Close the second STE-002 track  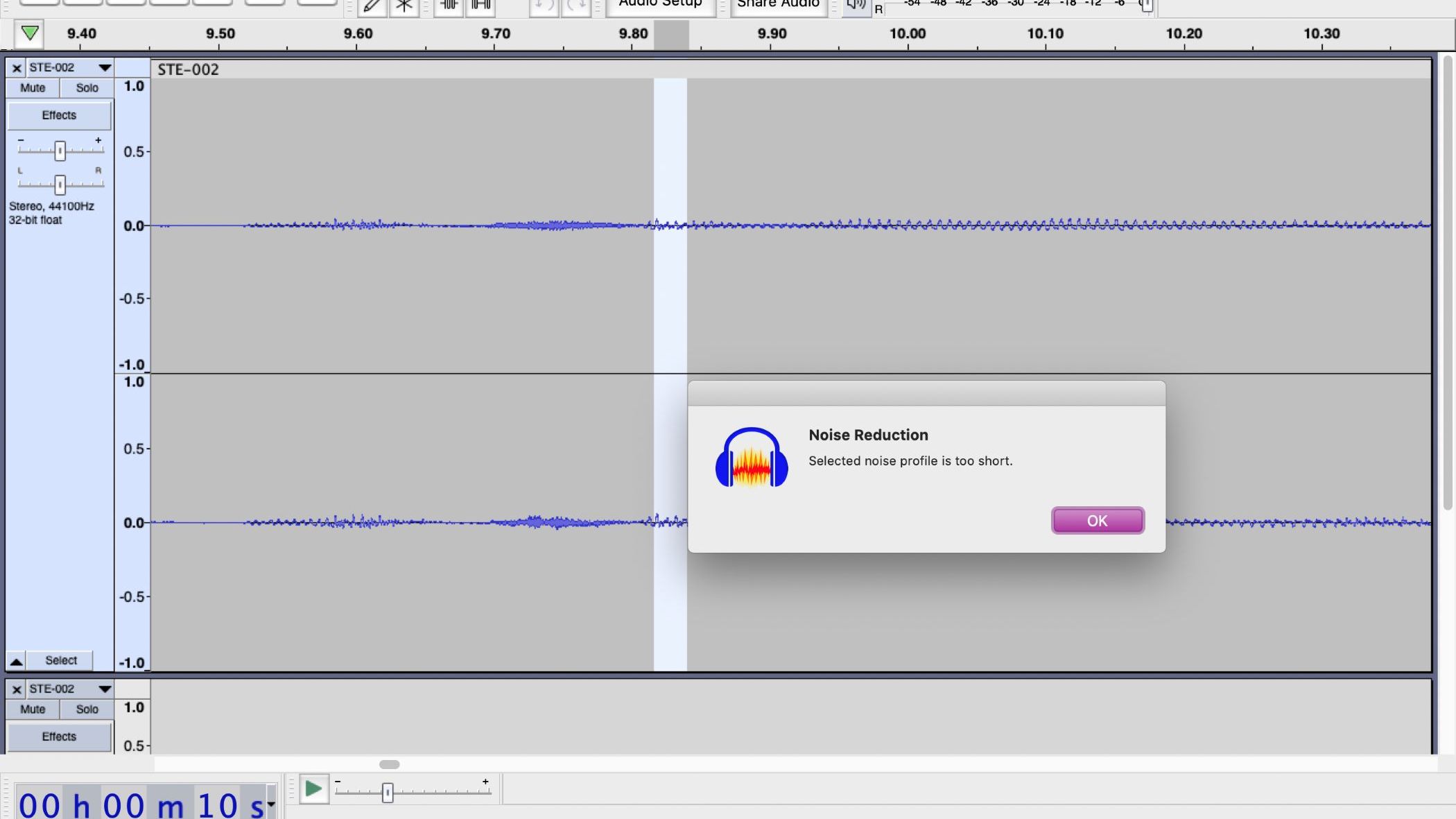coord(17,689)
